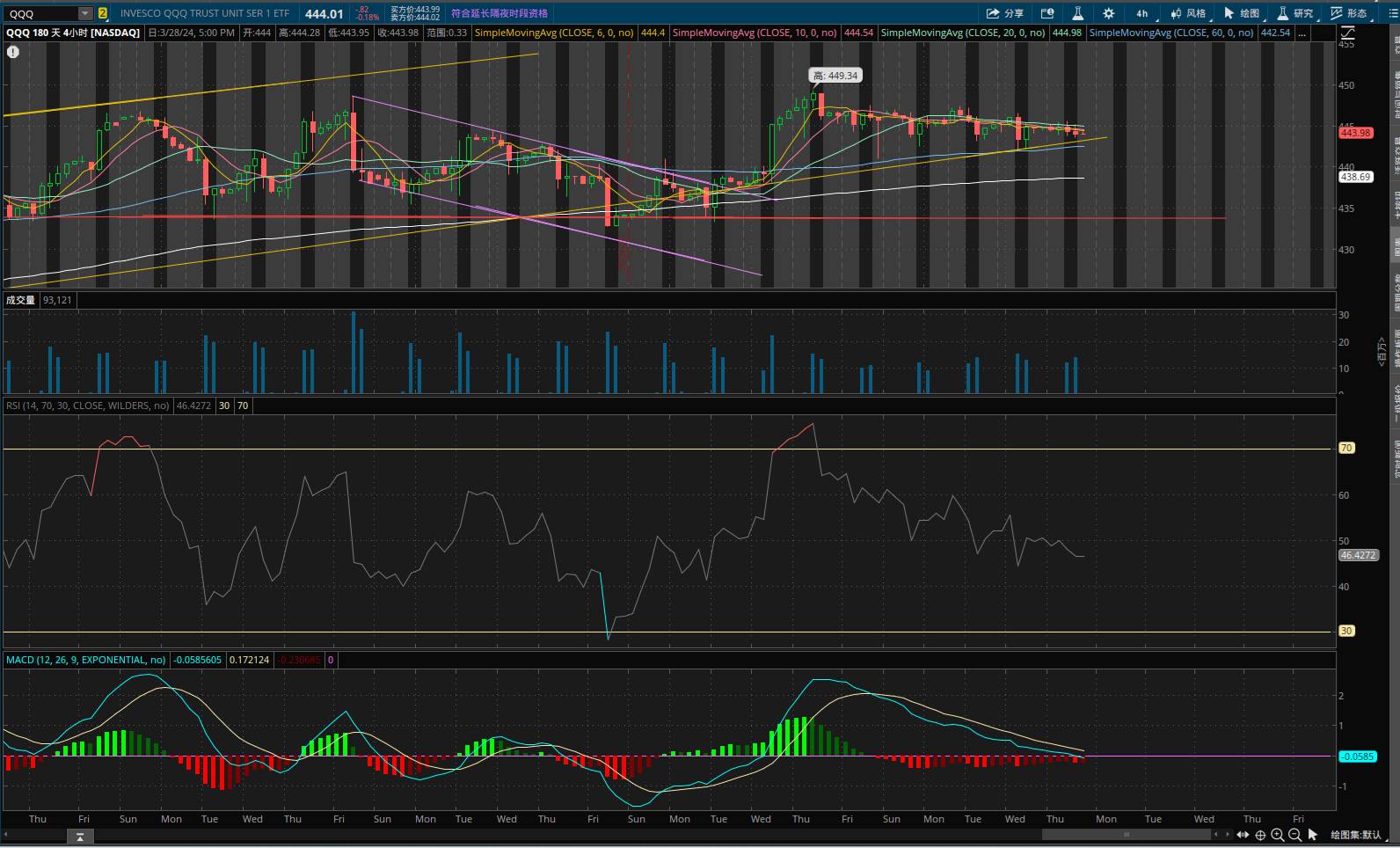Click the 444.98 SMA 20 value
This screenshot has width=1400, height=848.
tap(1067, 33)
